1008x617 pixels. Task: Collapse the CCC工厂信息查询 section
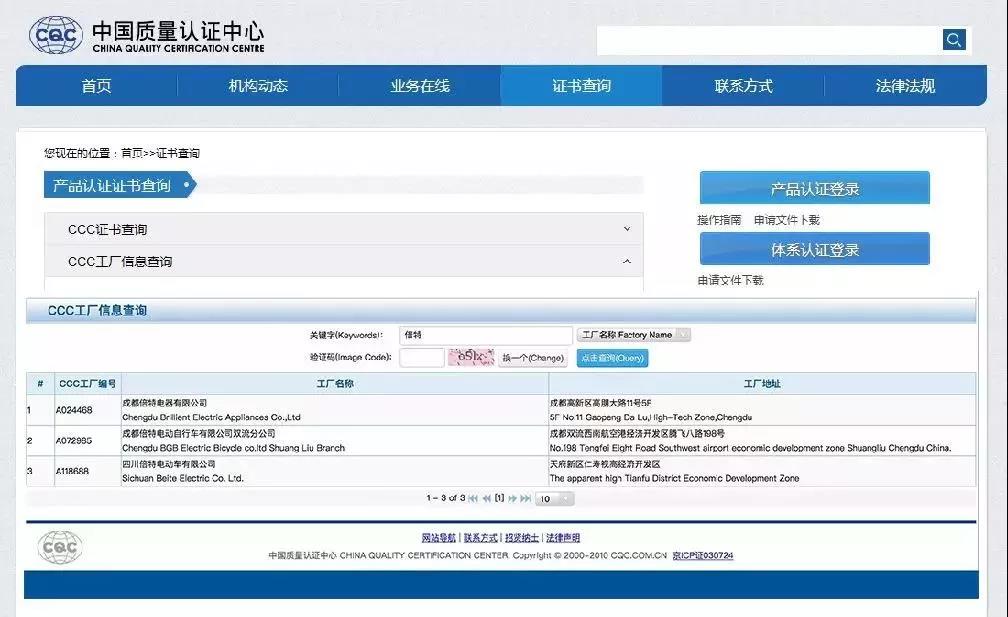[x=344, y=261]
